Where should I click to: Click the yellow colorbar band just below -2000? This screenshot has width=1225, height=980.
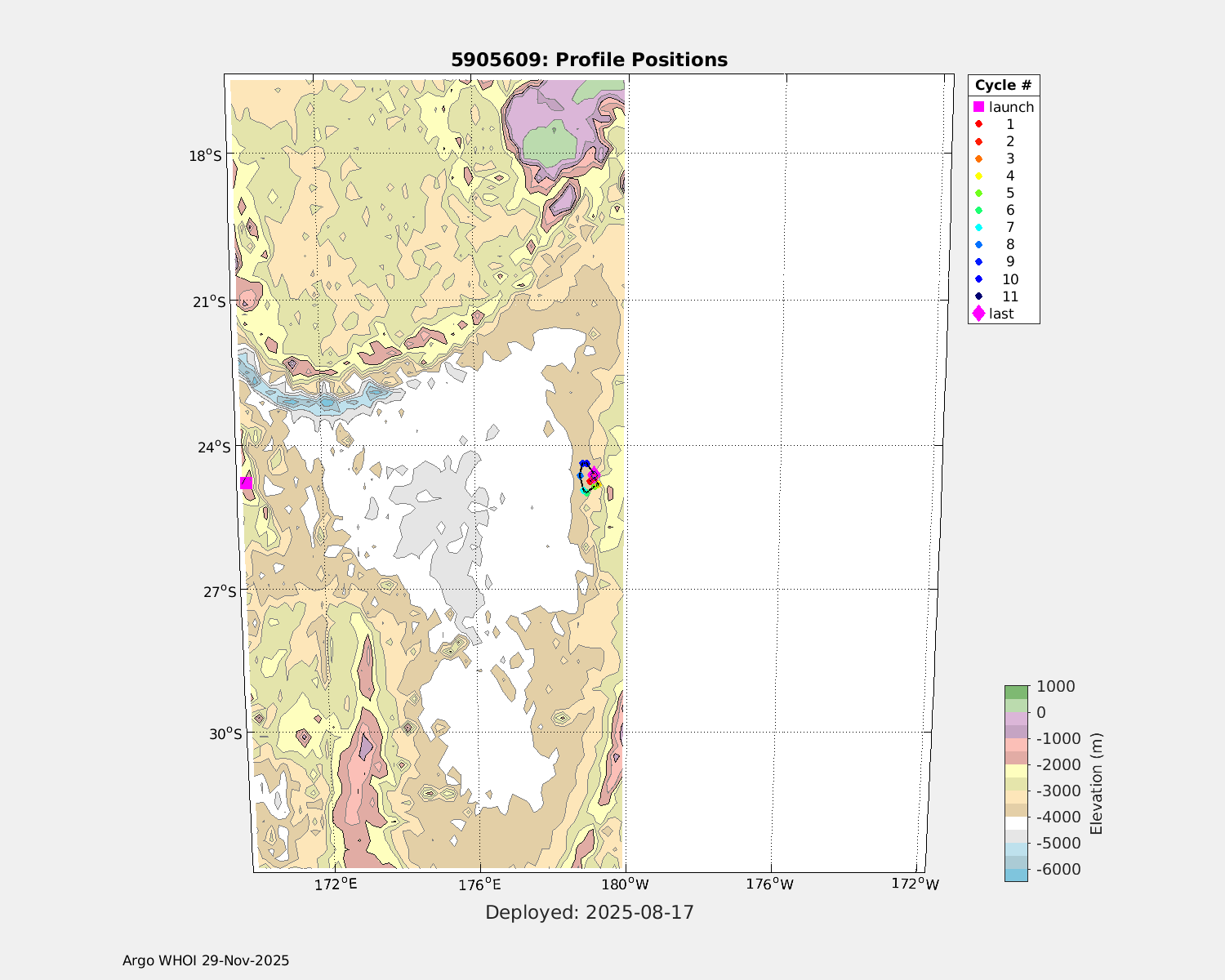[1016, 771]
